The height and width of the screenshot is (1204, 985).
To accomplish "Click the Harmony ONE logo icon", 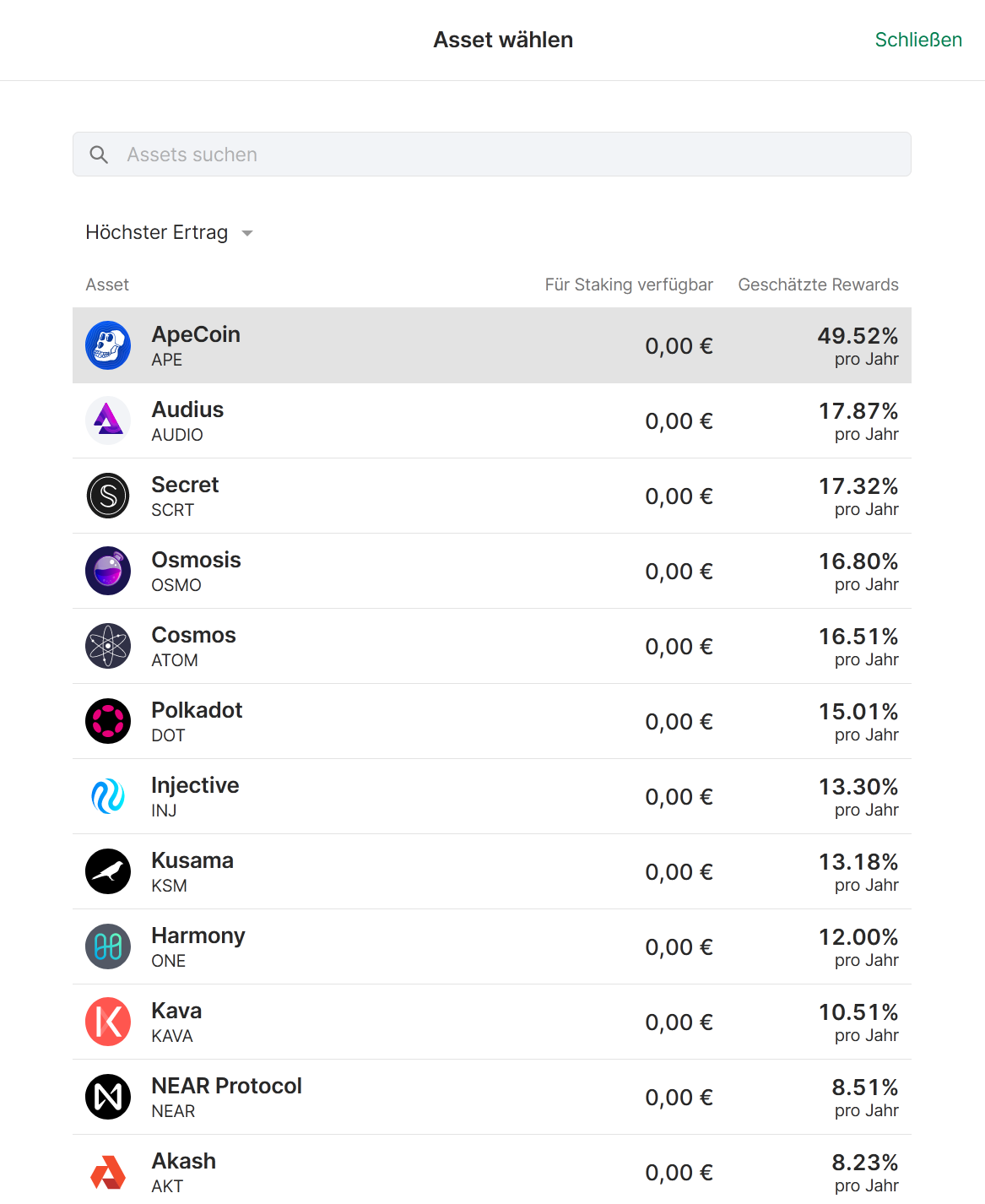I will coord(108,946).
